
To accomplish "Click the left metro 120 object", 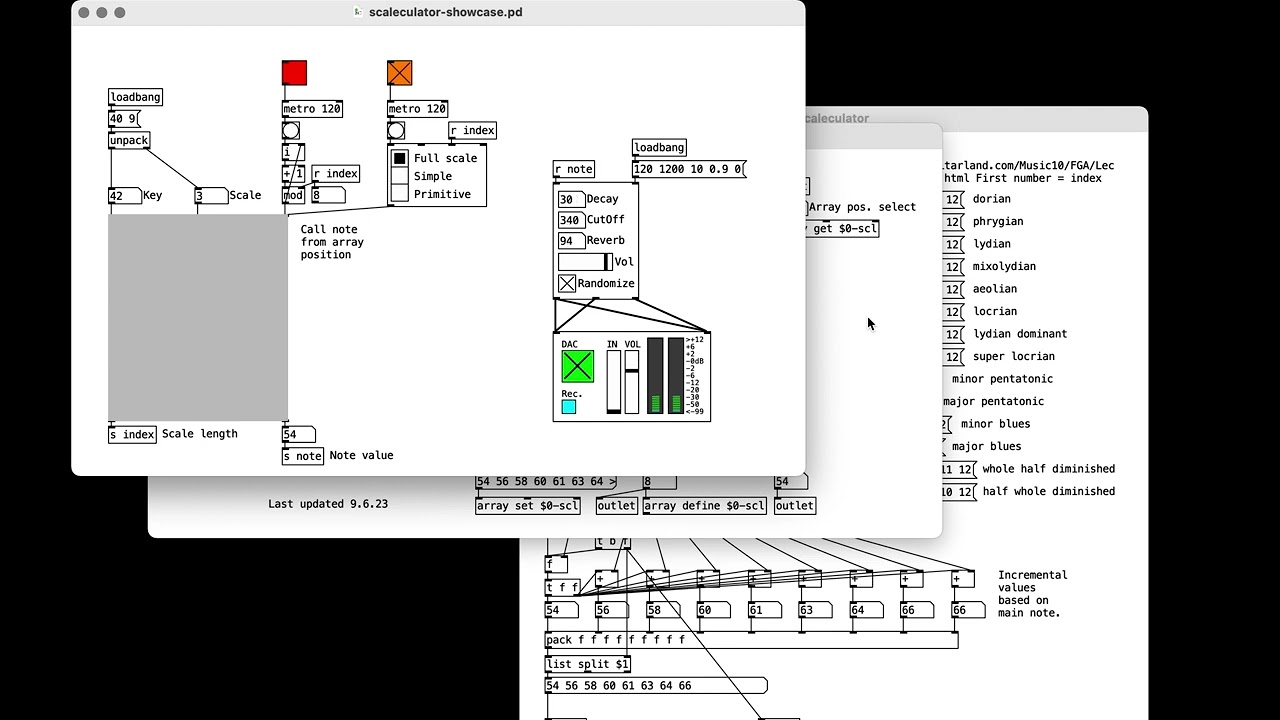I will (x=312, y=109).
